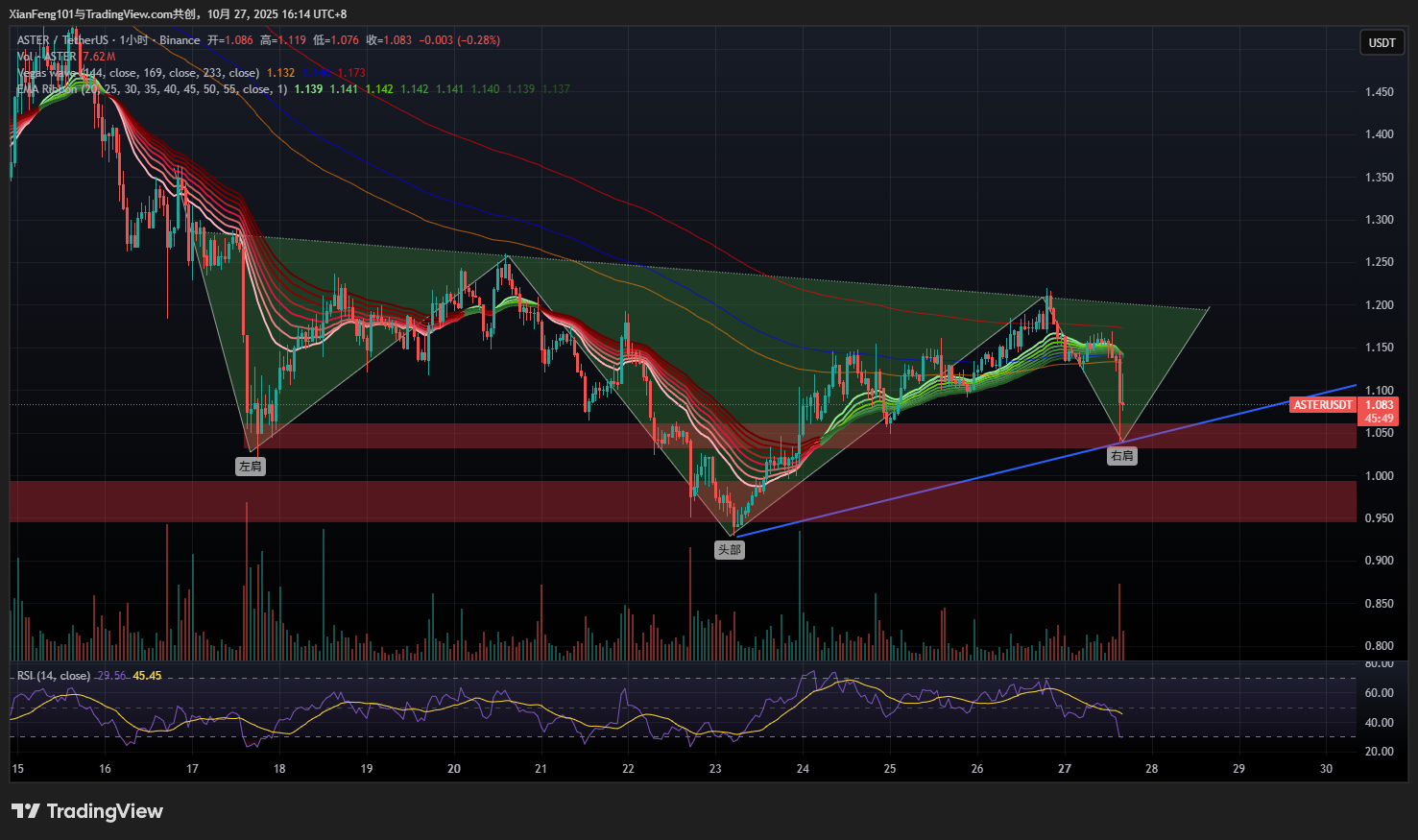Select the 左肩 chart annotation label
Viewport: 1418px width, 840px height.
click(251, 467)
